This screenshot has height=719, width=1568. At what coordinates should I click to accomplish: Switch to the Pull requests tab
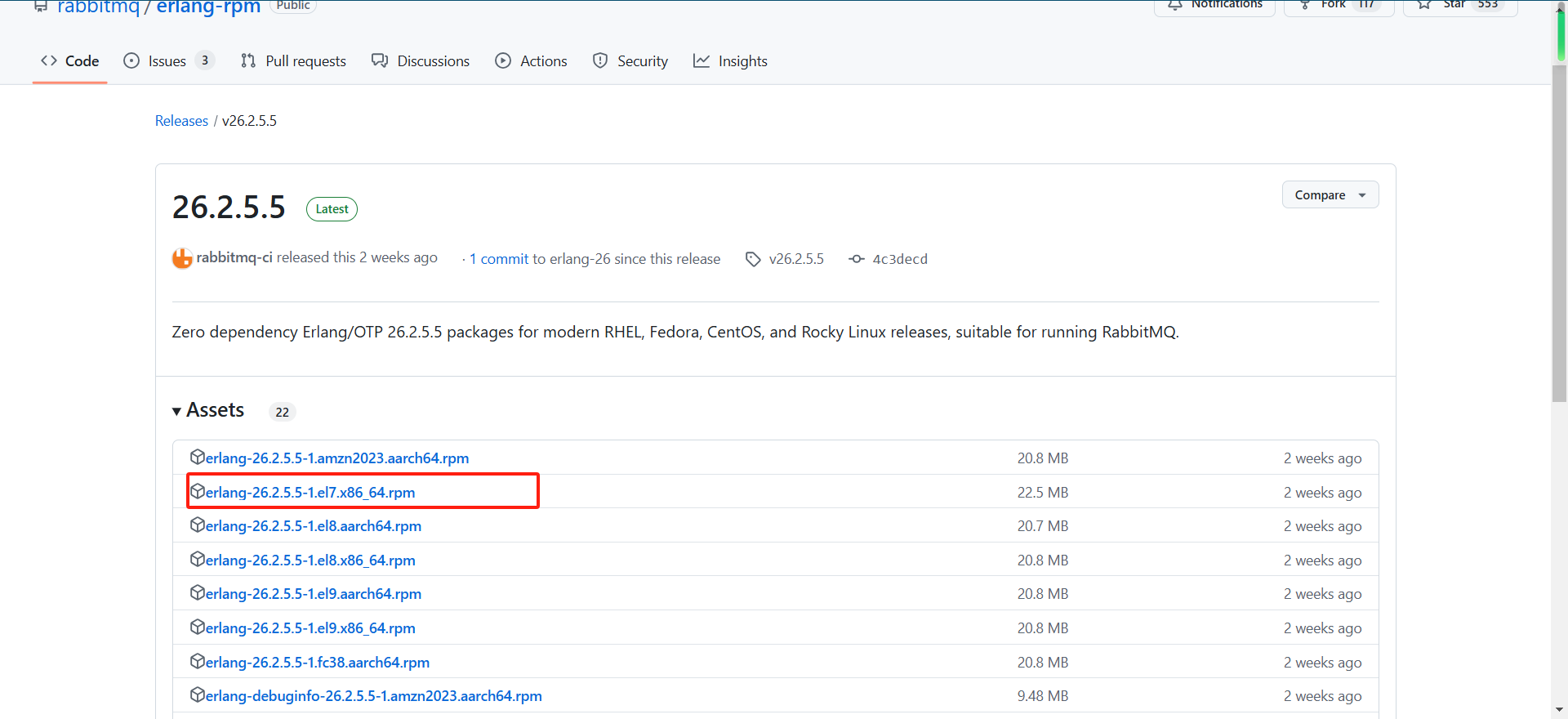(293, 61)
